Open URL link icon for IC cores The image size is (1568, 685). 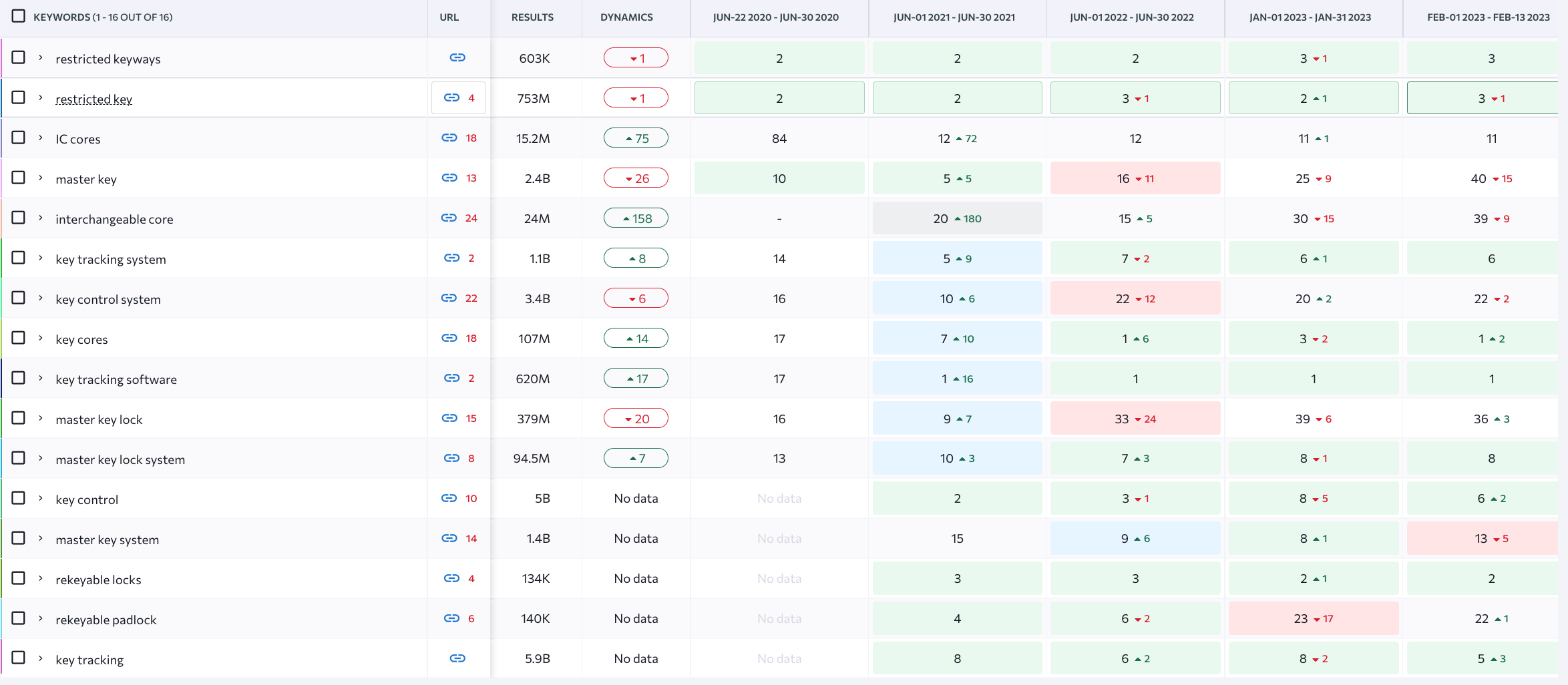pos(449,138)
